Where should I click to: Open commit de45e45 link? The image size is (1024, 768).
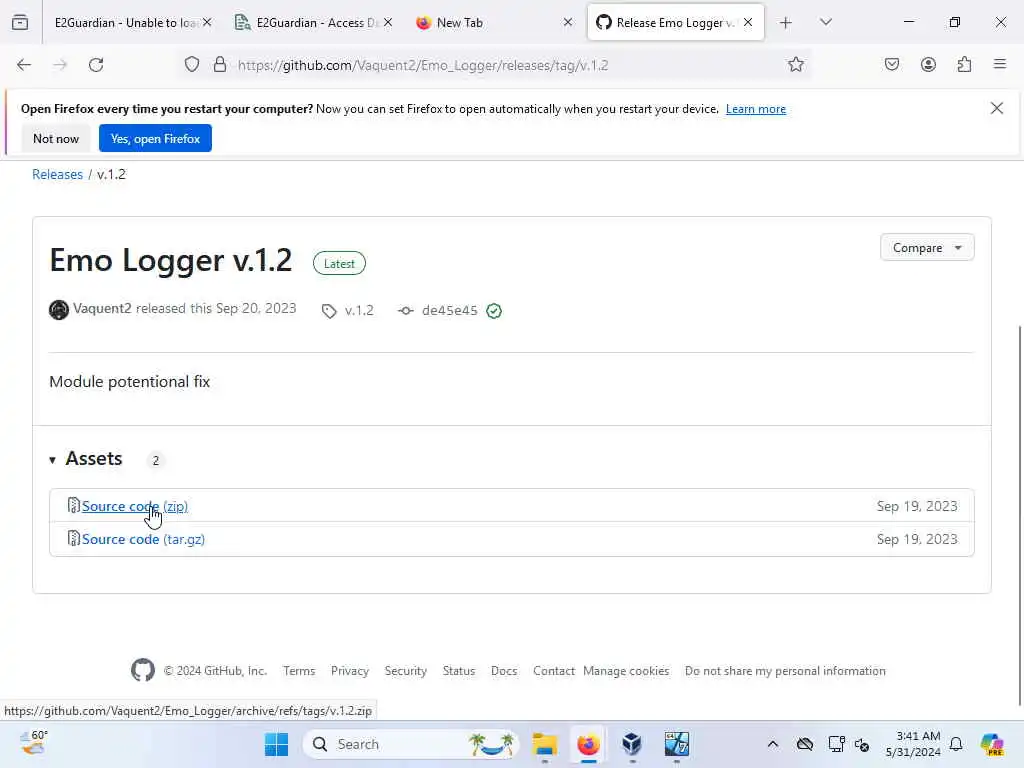(450, 310)
